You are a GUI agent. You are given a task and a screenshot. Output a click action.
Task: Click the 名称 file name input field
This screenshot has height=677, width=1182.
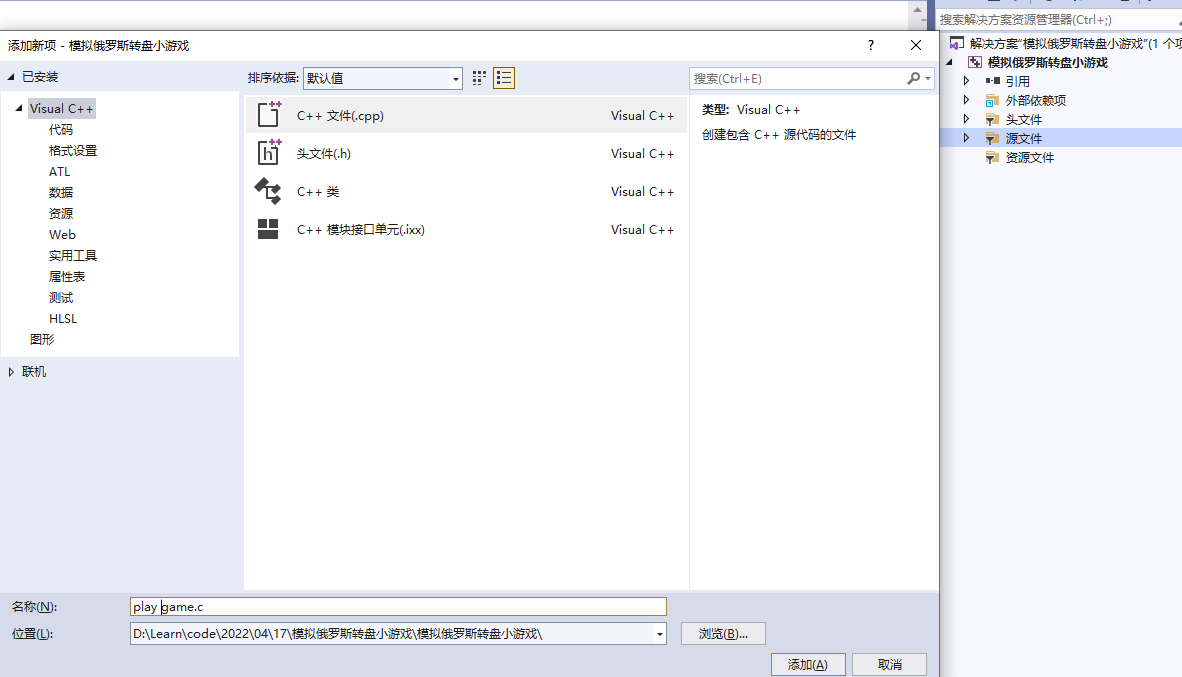click(398, 606)
